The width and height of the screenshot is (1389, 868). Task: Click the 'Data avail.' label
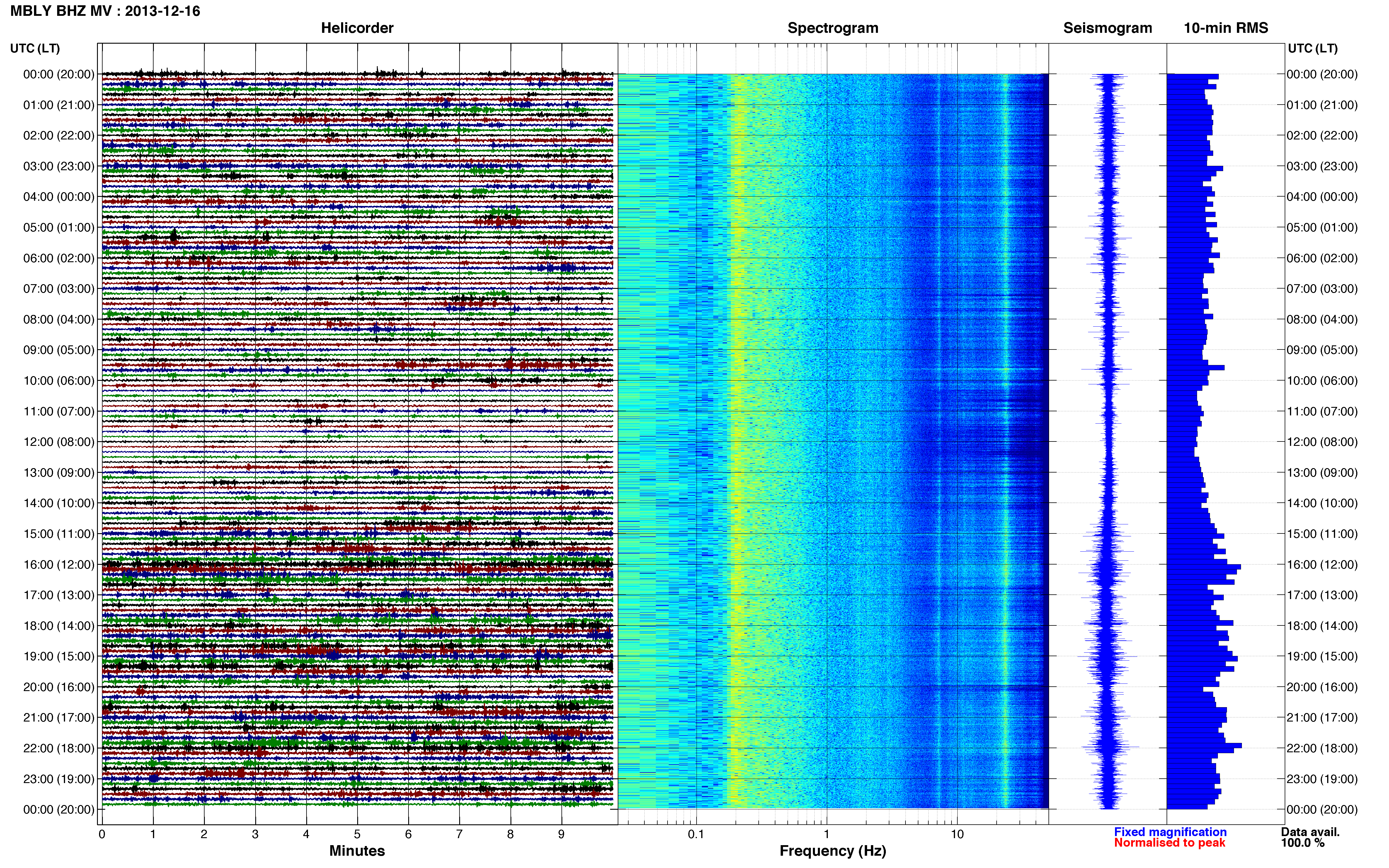coord(1310,833)
